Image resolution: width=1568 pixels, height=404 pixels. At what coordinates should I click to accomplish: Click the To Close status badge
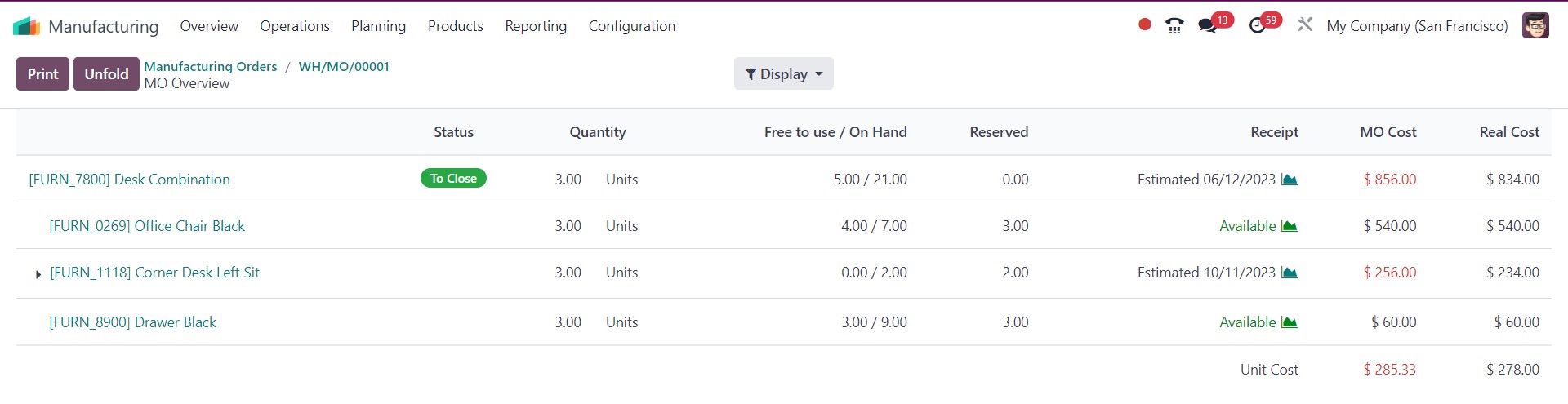(453, 178)
